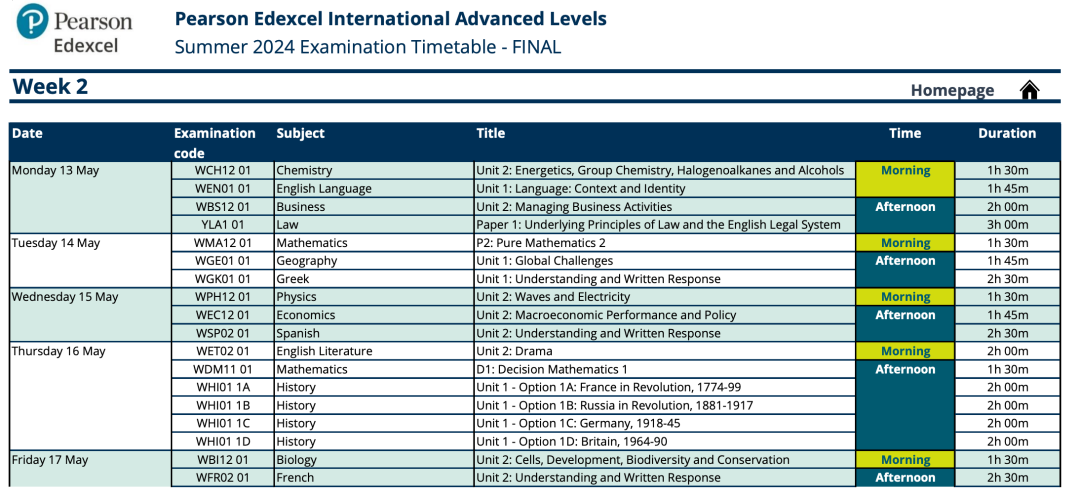Select the Monday 13 May date cell
Image resolution: width=1080 pixels, height=500 pixels.
[90, 198]
